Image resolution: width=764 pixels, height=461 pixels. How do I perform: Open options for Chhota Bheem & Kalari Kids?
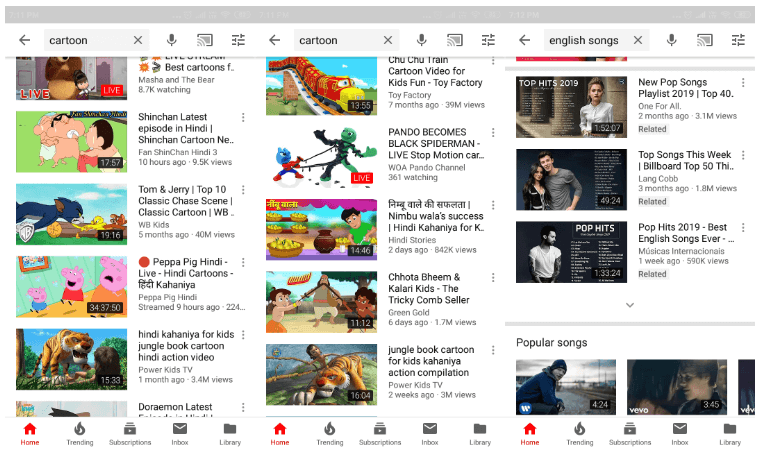[x=493, y=278]
